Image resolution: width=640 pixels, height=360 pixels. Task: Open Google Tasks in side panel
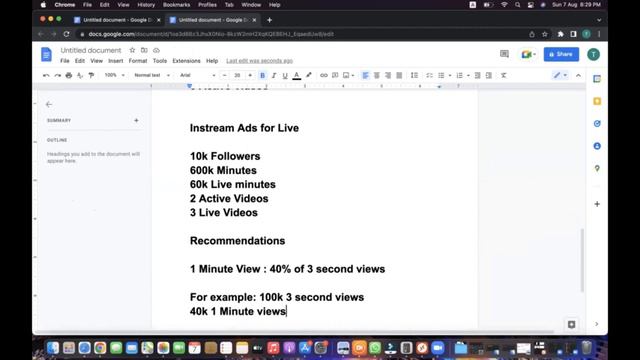(597, 124)
